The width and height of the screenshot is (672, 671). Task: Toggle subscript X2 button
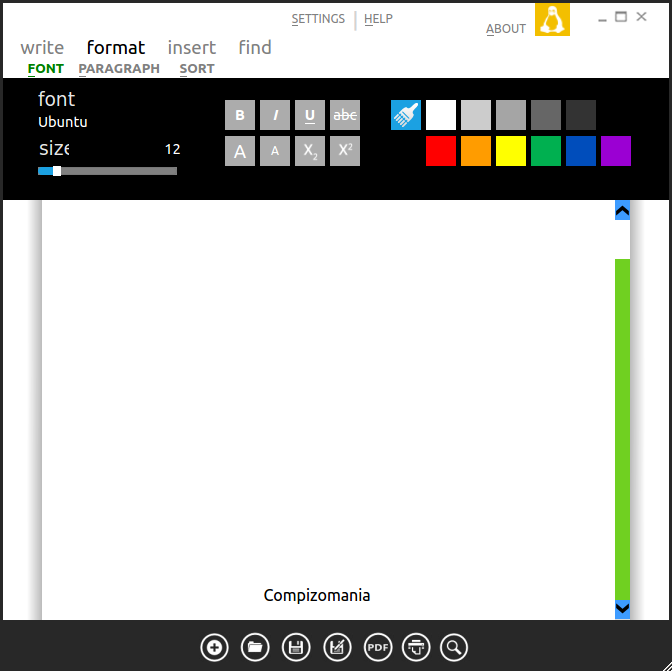pyautogui.click(x=310, y=151)
